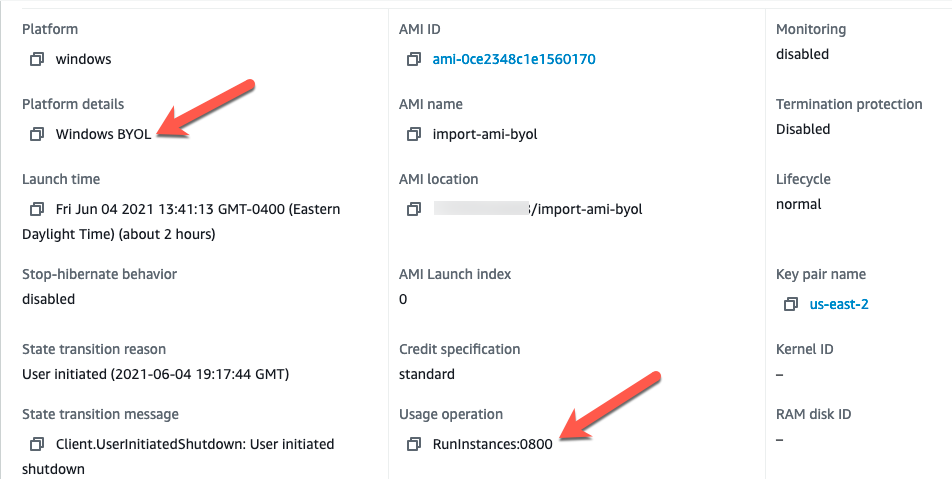Click the Termination protection Disabled value

[x=803, y=129]
